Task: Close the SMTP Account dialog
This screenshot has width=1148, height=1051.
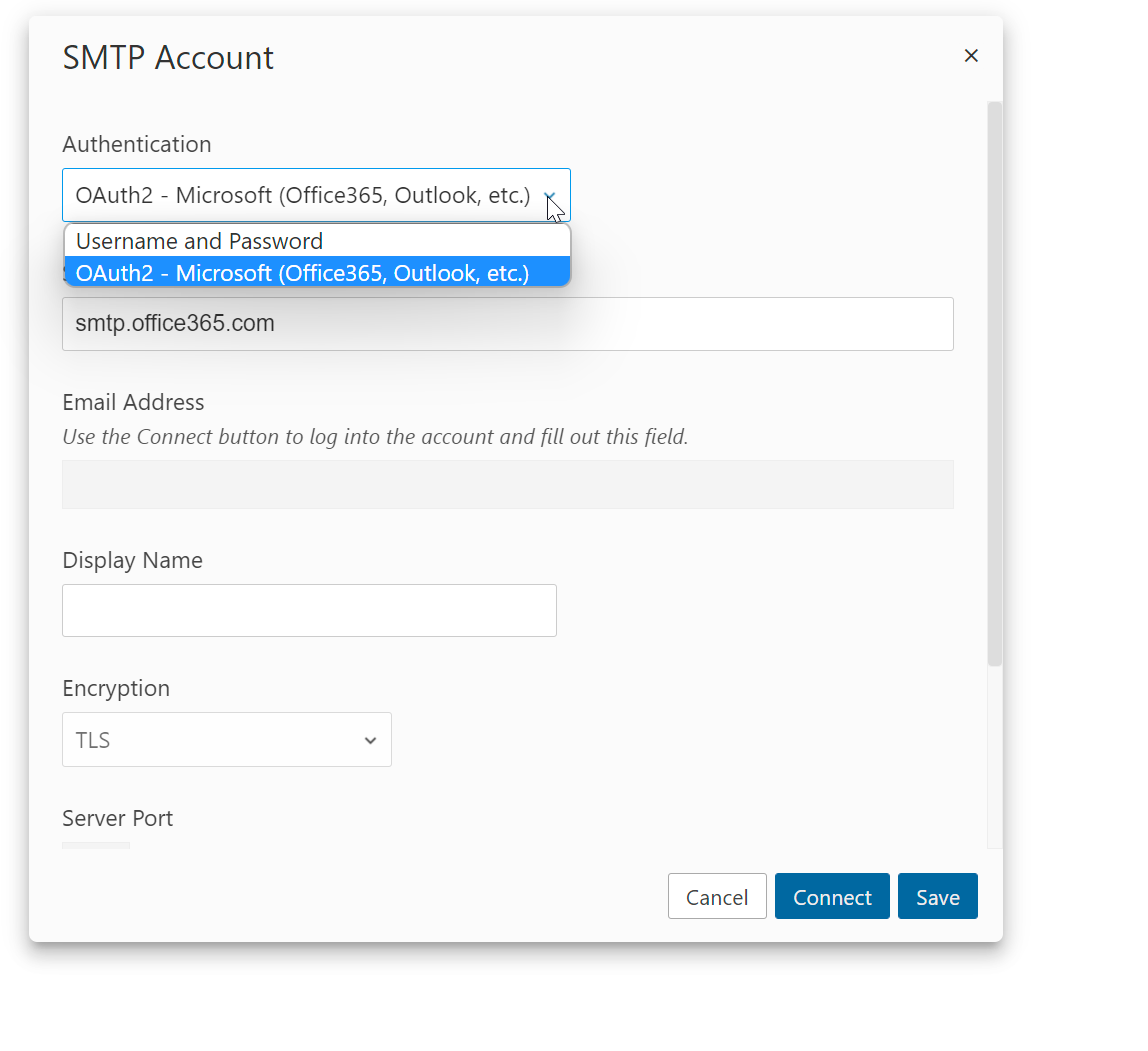Action: (x=970, y=56)
